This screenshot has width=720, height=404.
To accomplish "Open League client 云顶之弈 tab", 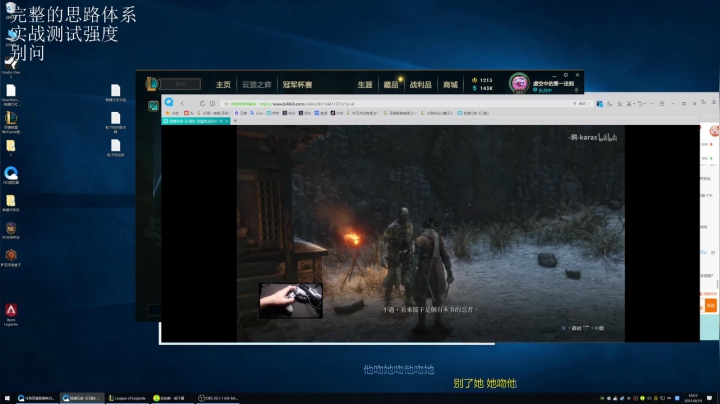I will [x=257, y=84].
